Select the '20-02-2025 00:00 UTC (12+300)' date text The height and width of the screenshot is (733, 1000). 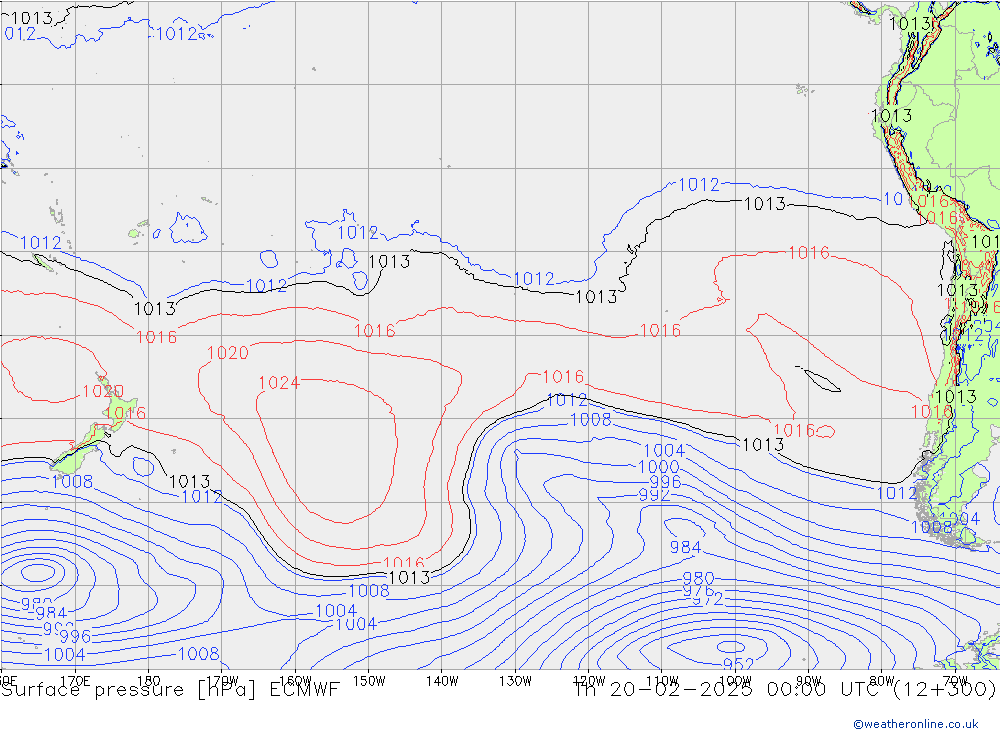coord(803,689)
